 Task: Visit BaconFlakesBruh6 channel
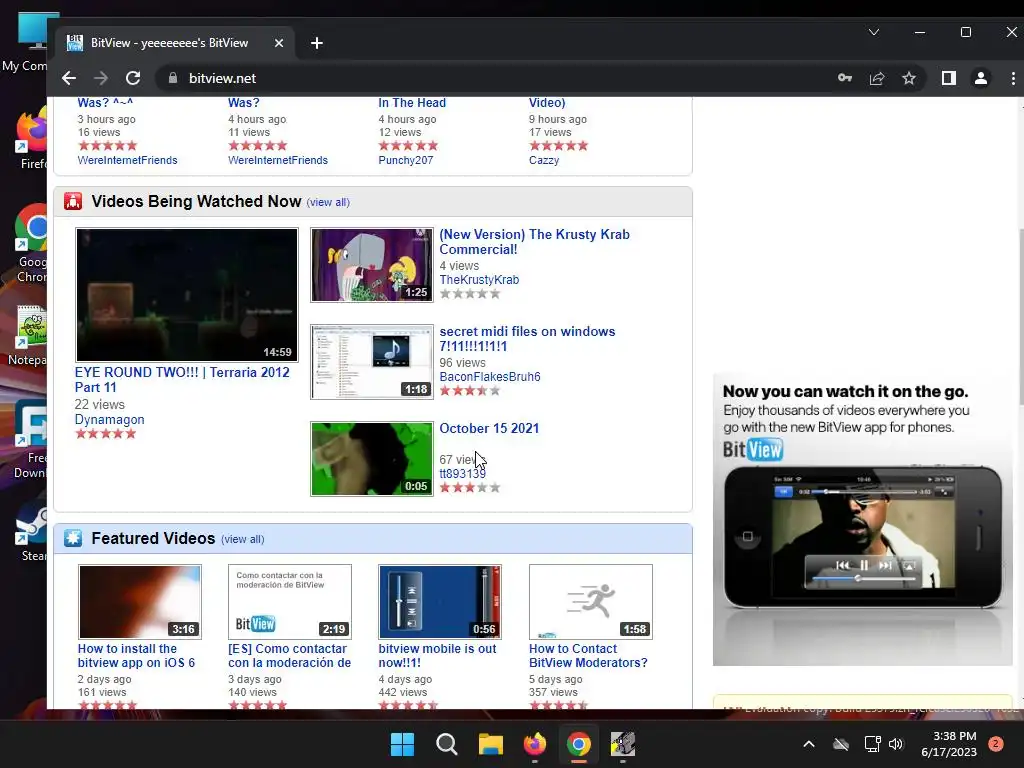click(490, 377)
